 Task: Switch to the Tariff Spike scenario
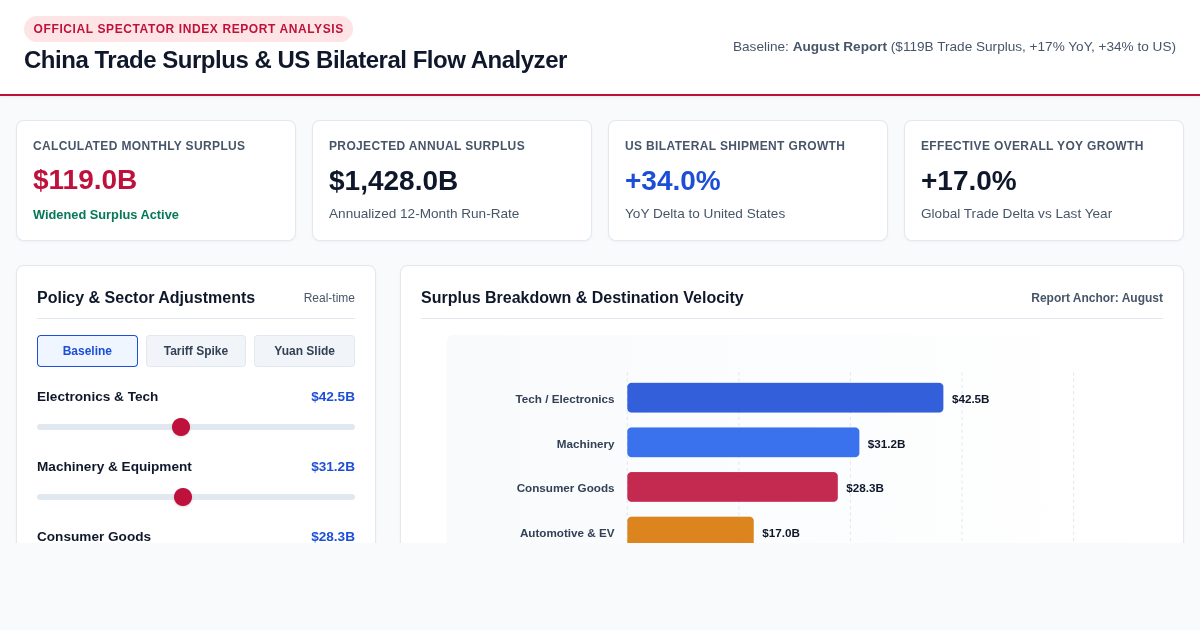[196, 351]
